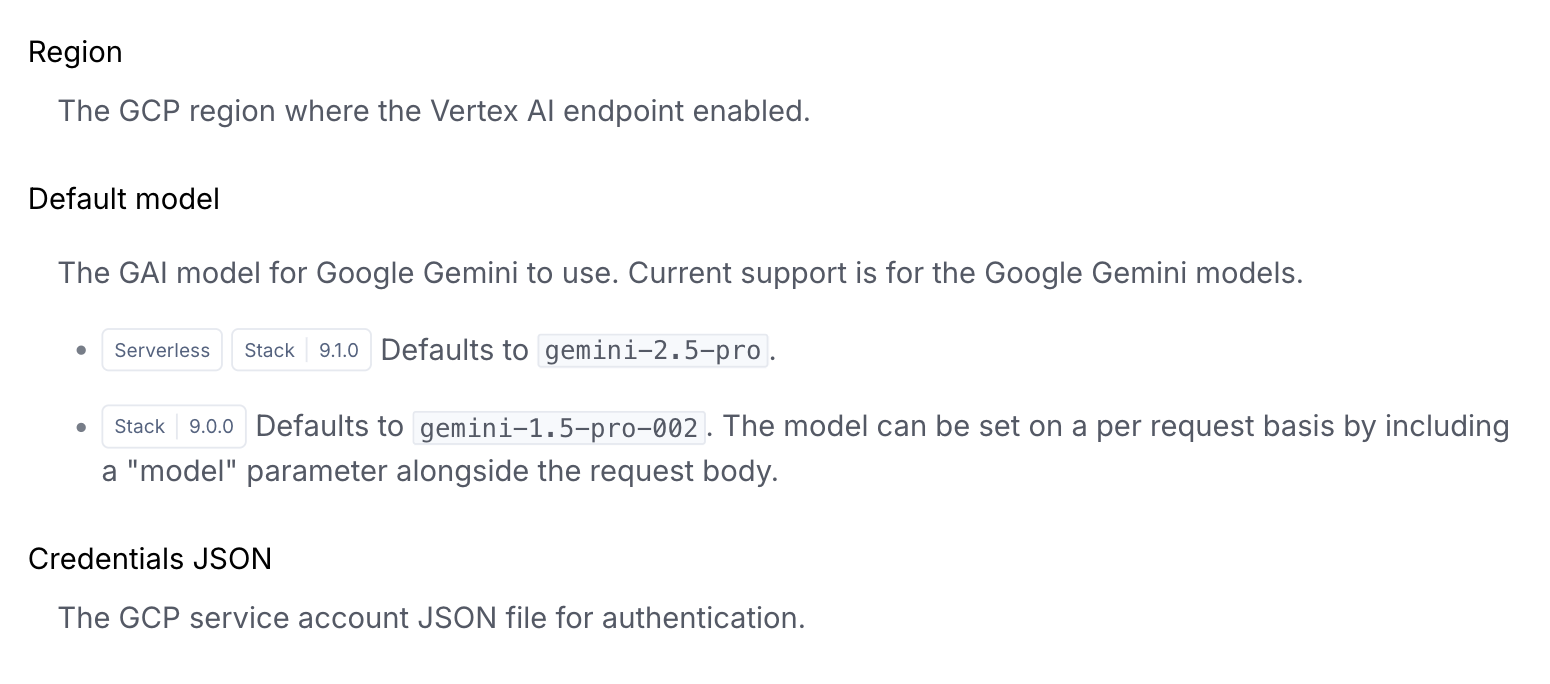Click the Stack label beside 9.0.0

click(x=139, y=427)
